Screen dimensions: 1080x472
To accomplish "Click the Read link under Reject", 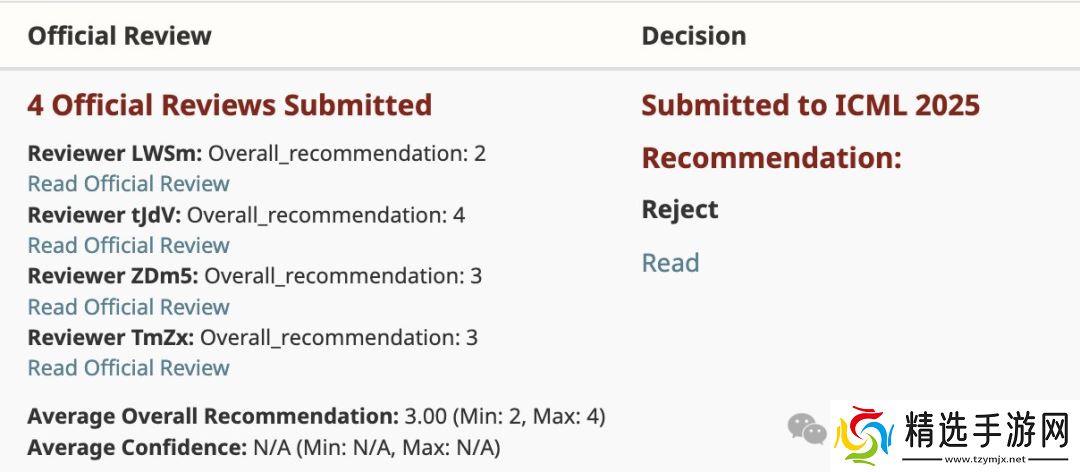I will click(x=670, y=263).
